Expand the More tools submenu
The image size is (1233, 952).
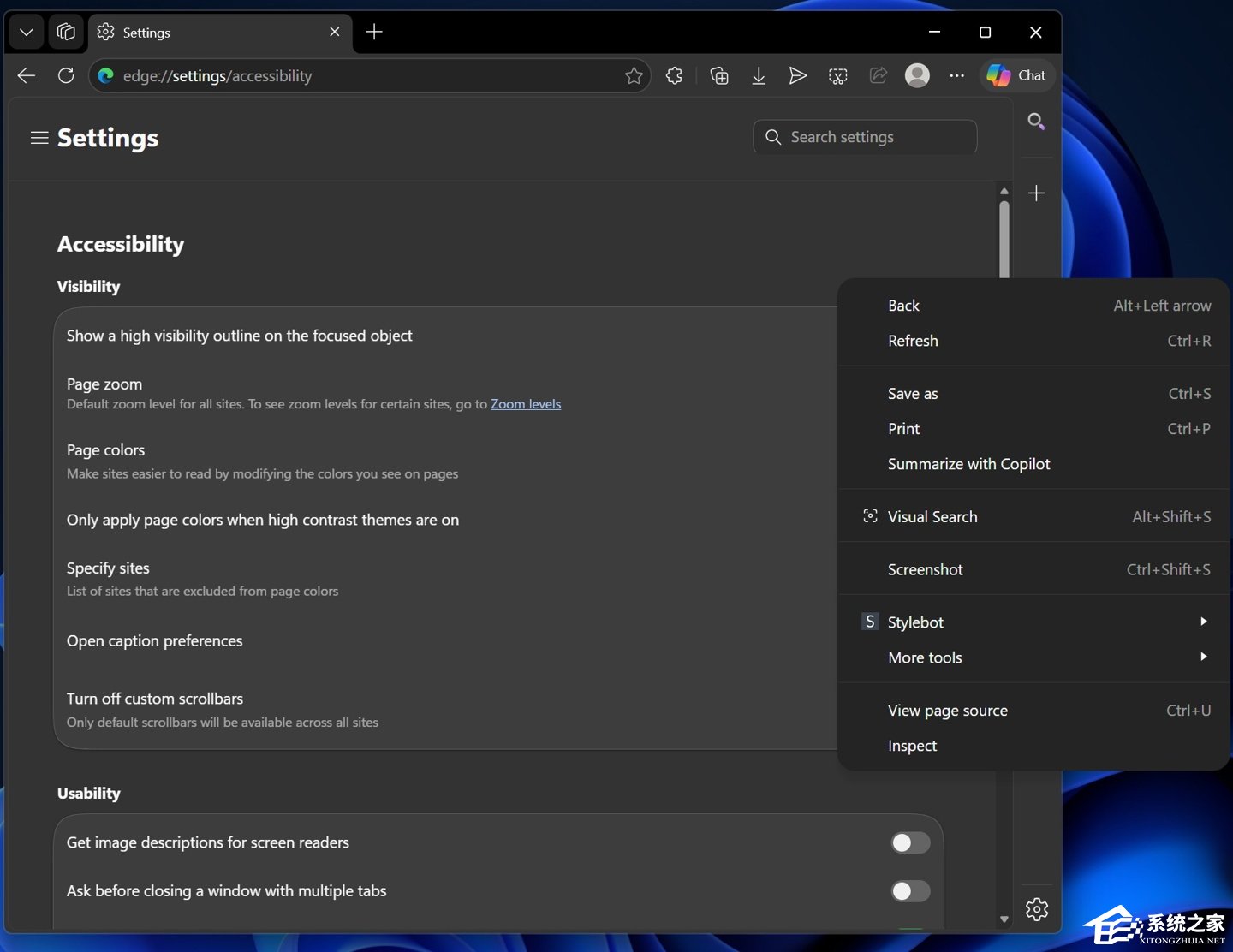tap(1033, 657)
